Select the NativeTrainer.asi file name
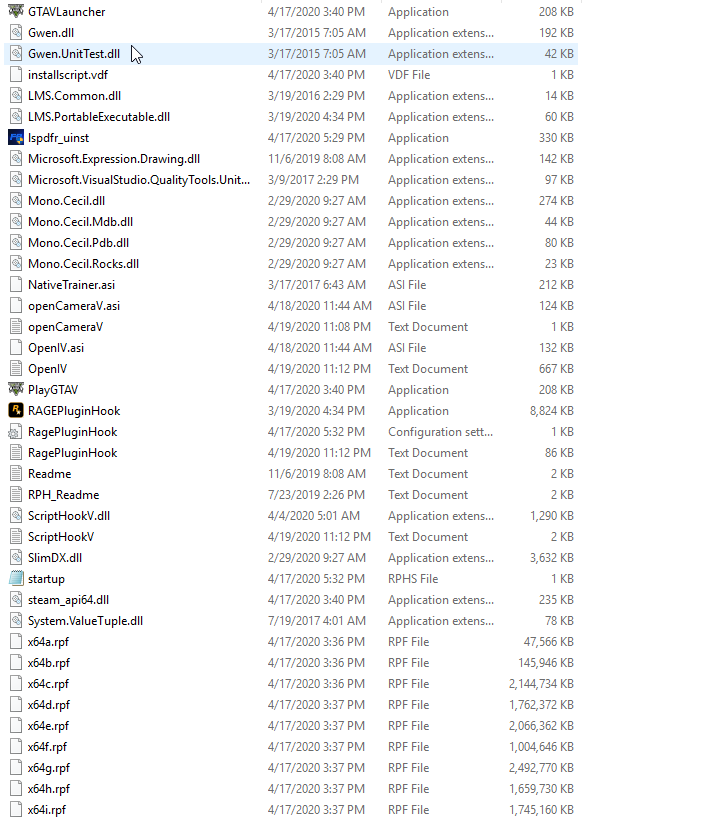Viewport: 710px width, 832px height. click(x=72, y=285)
